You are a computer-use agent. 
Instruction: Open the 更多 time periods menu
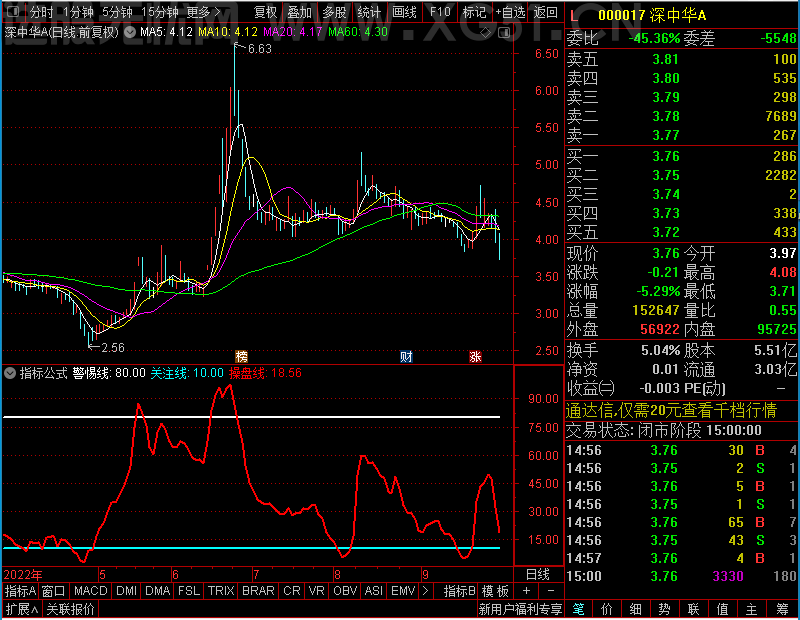coord(203,12)
